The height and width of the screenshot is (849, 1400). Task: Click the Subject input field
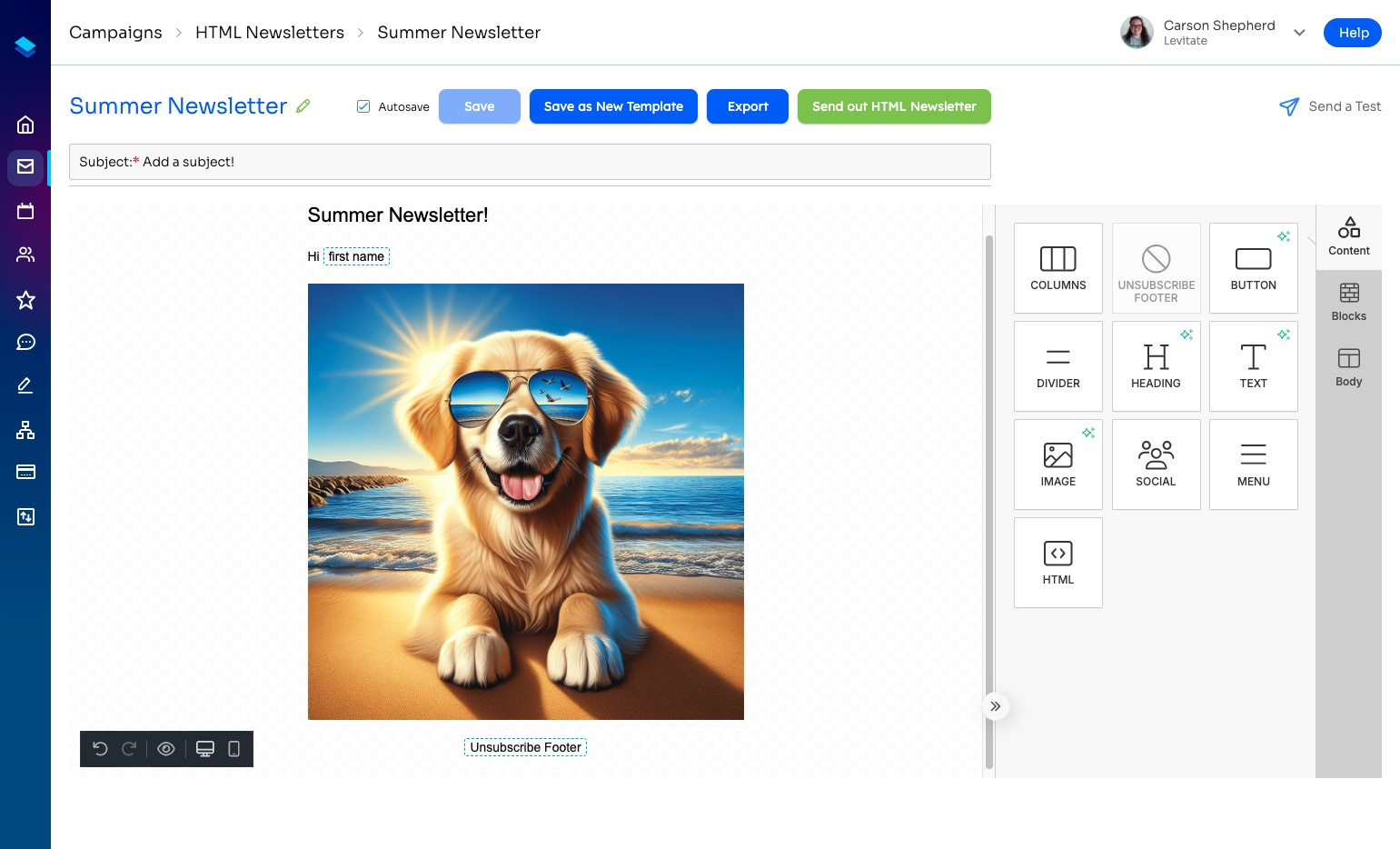pyautogui.click(x=530, y=162)
